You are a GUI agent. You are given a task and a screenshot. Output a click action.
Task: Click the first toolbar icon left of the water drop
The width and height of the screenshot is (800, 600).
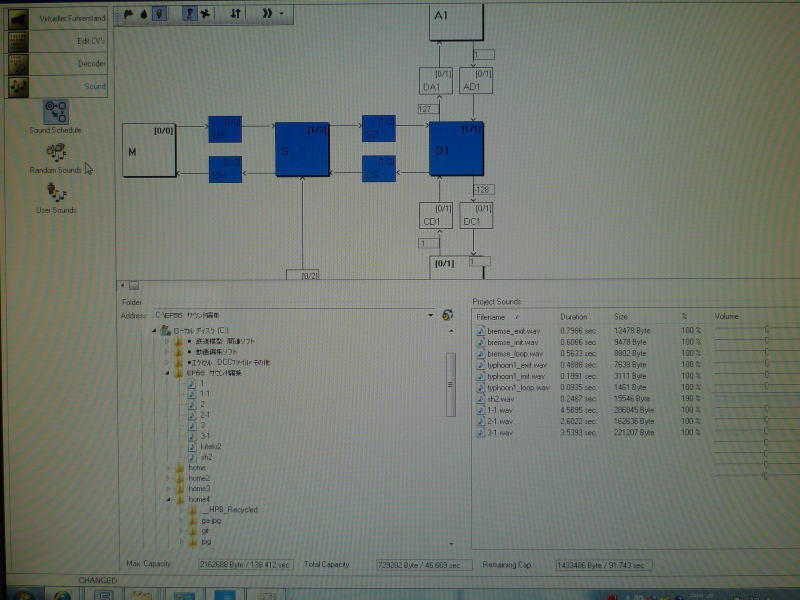(x=128, y=14)
